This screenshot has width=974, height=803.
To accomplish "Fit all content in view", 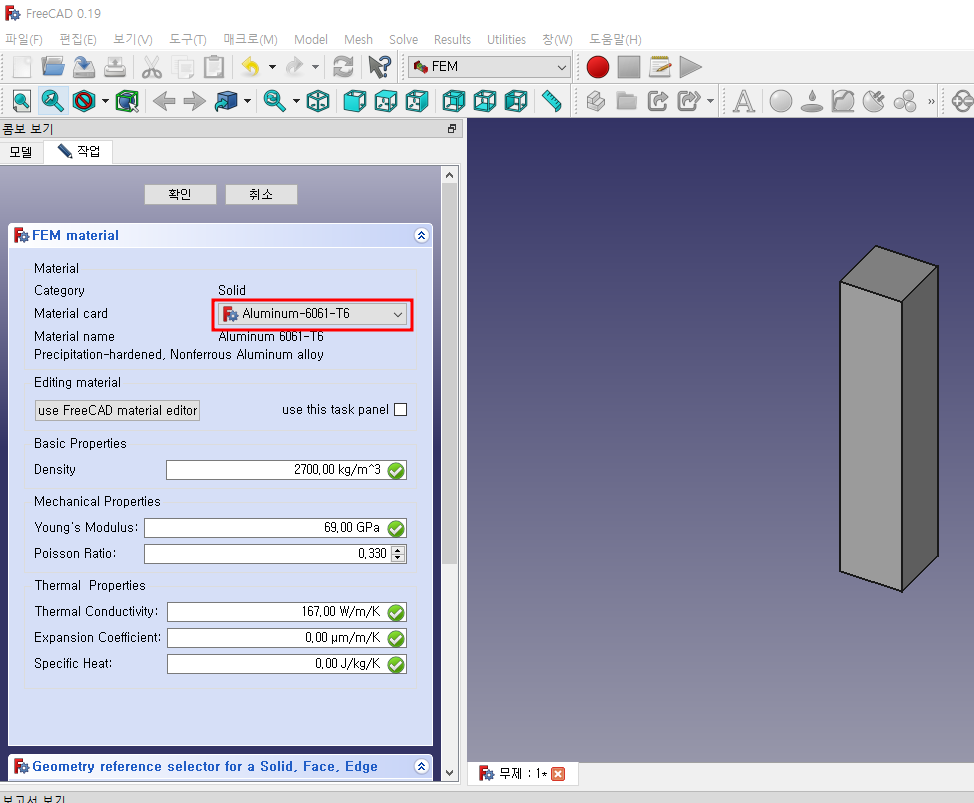I will (x=22, y=101).
